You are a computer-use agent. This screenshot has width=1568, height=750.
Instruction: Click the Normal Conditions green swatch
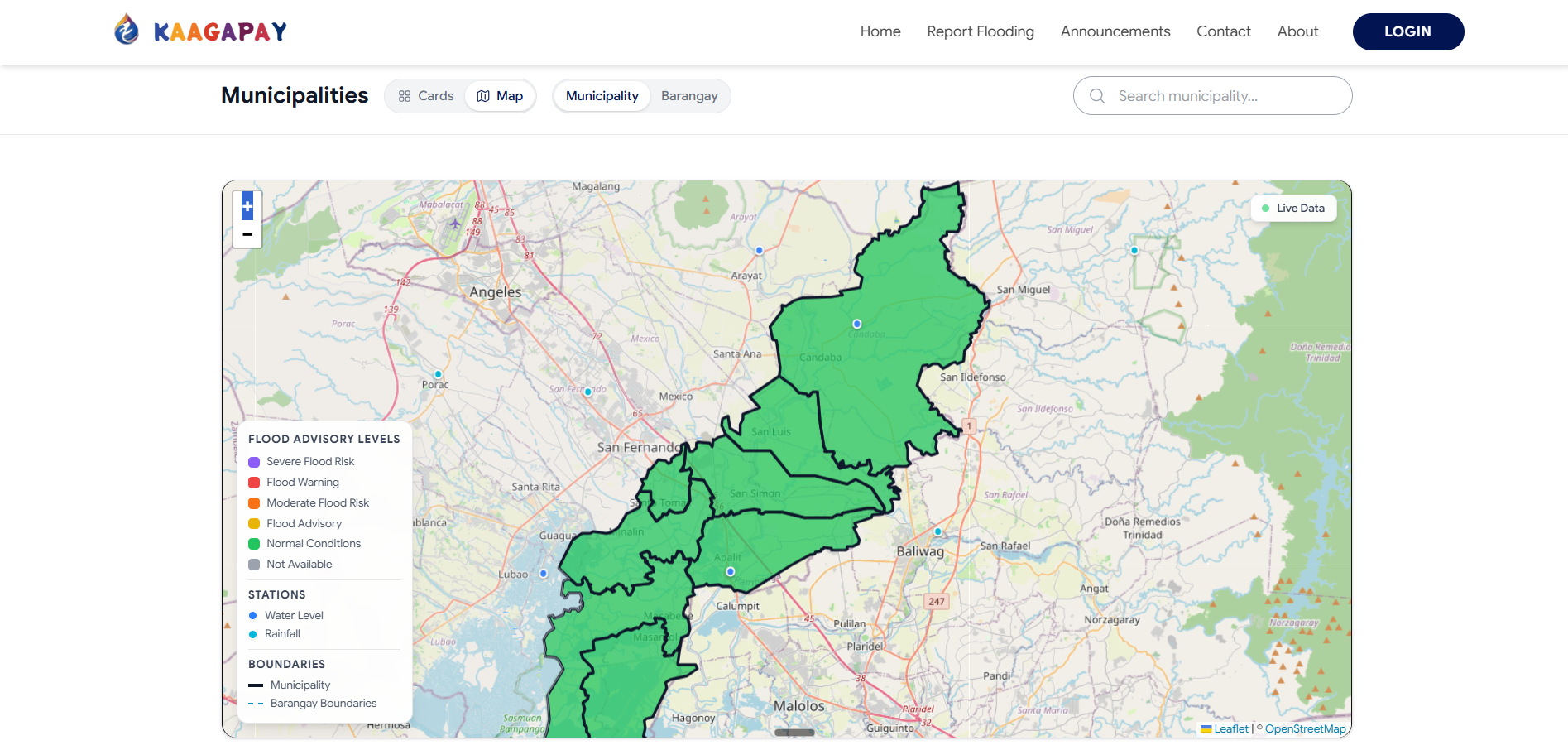pos(254,544)
